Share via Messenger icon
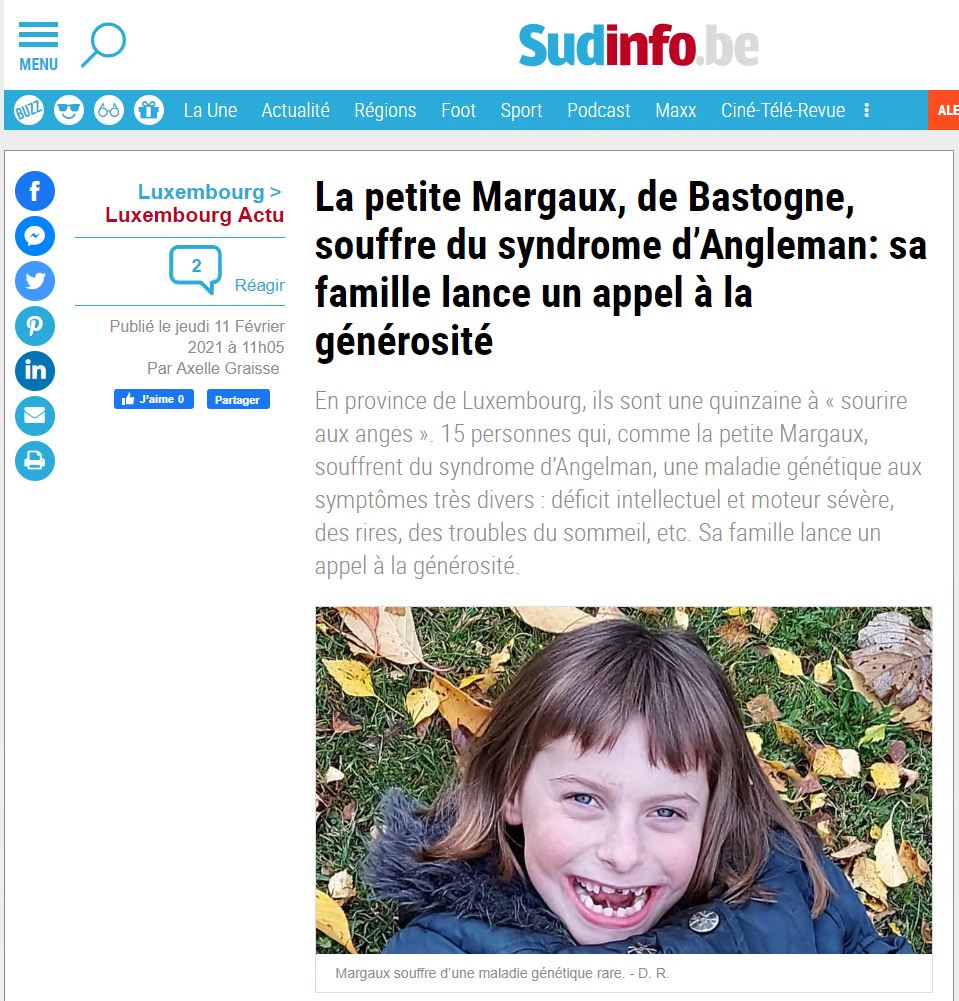The width and height of the screenshot is (959, 1001). [x=35, y=236]
